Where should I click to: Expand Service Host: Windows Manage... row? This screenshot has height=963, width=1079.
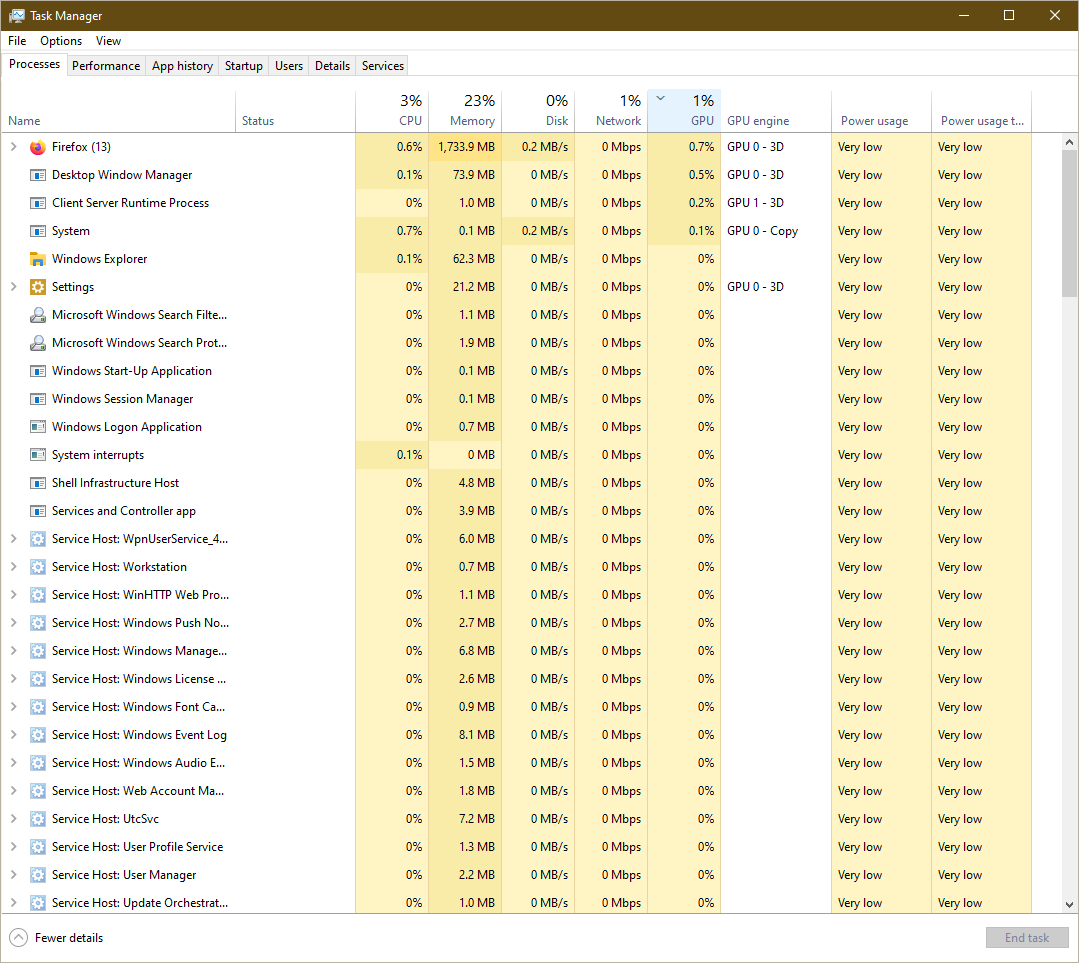click(13, 651)
